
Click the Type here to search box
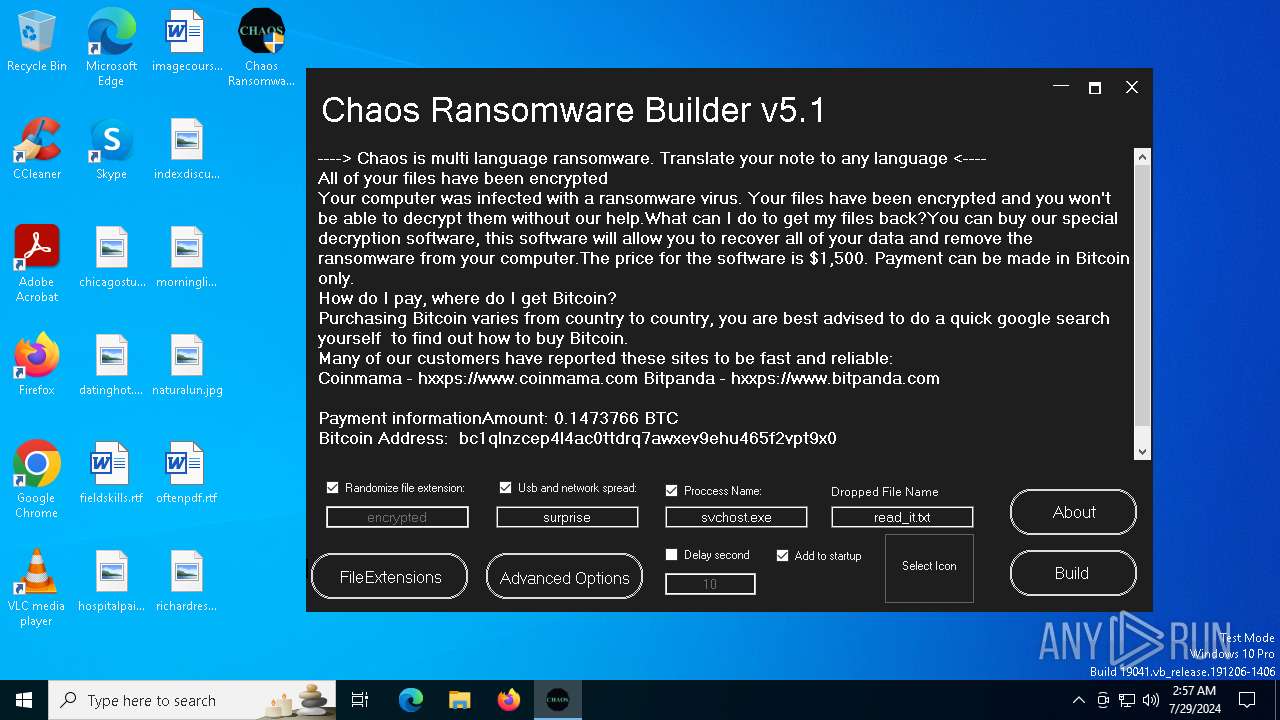(193, 700)
